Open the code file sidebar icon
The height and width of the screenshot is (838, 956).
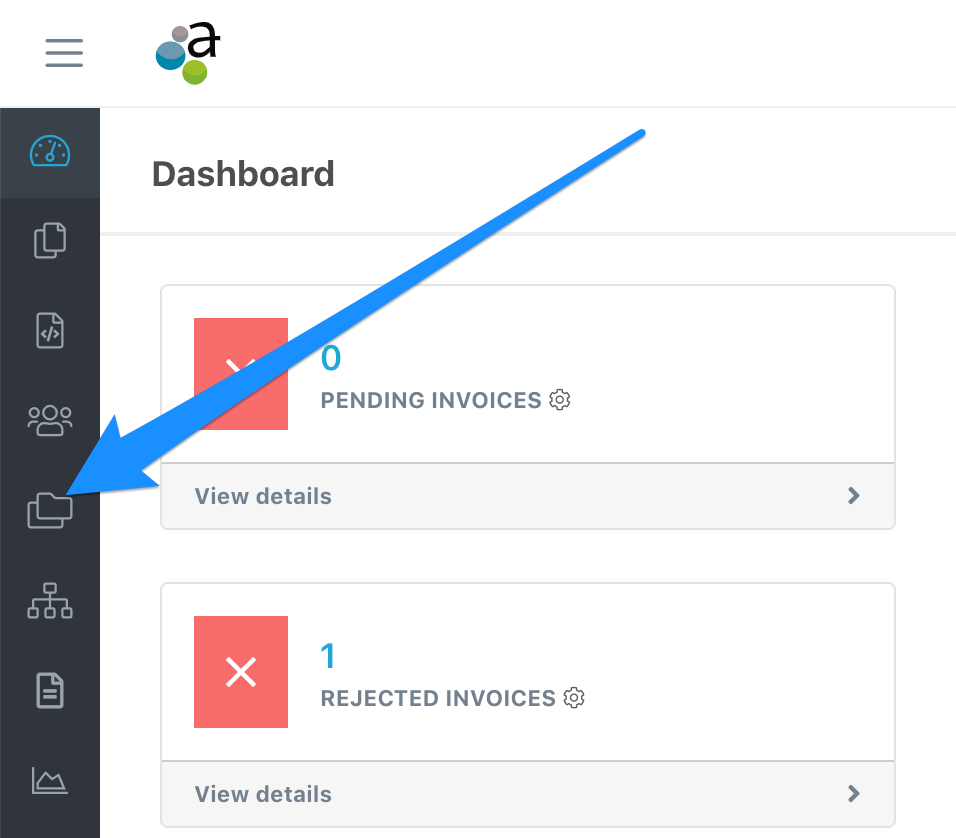coord(50,331)
